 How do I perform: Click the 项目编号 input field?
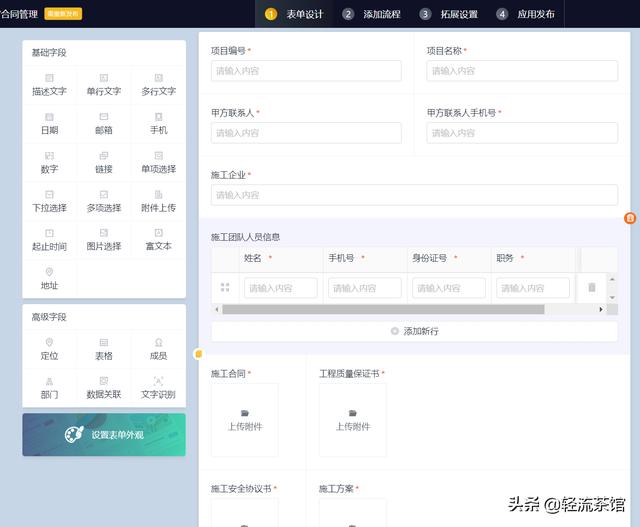tap(306, 71)
